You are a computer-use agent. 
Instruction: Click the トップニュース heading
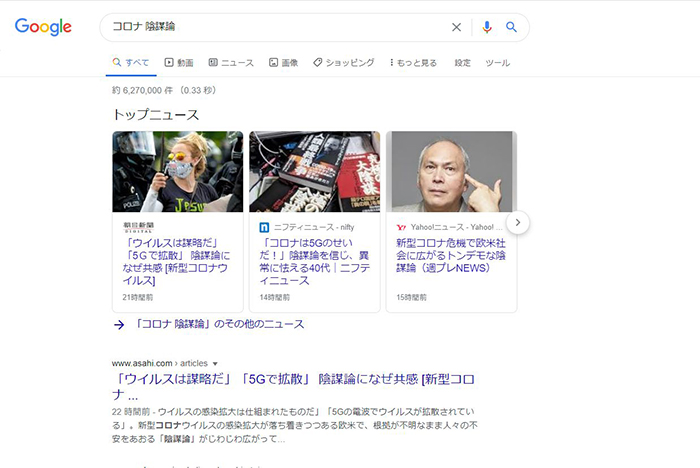tap(156, 115)
